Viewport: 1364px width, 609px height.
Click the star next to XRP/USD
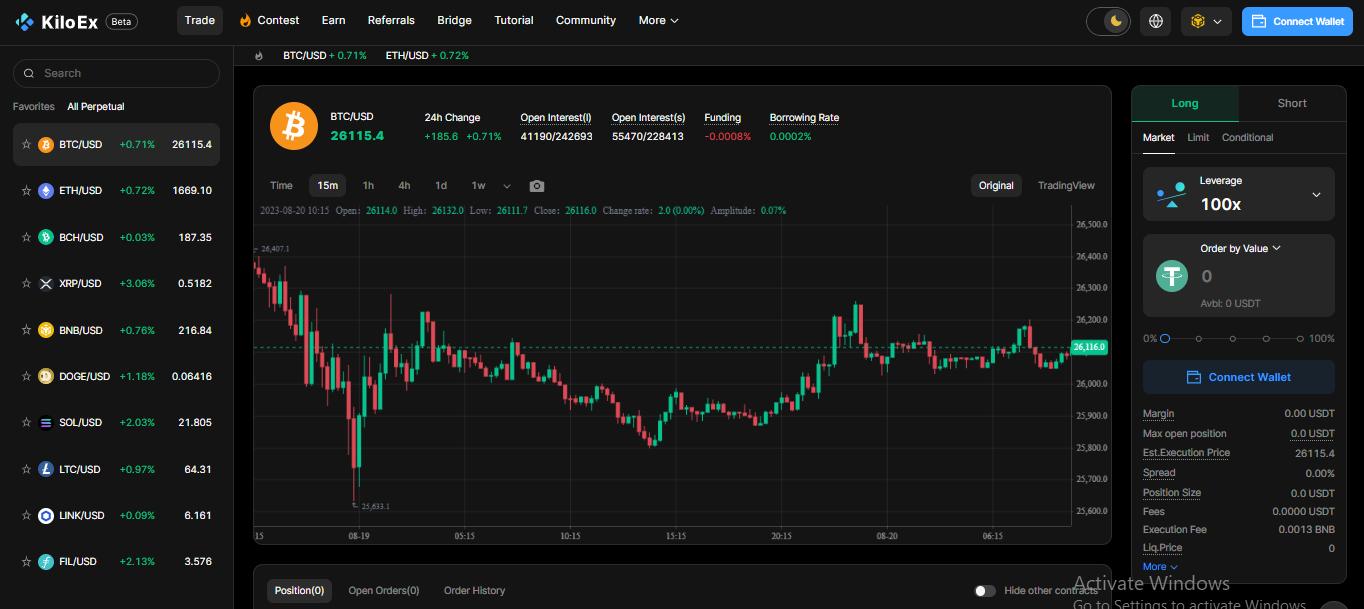[x=26, y=284]
